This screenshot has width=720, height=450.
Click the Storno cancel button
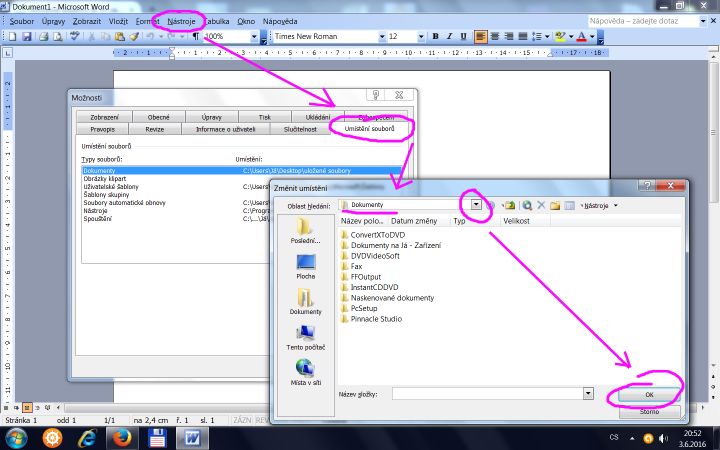click(x=649, y=411)
